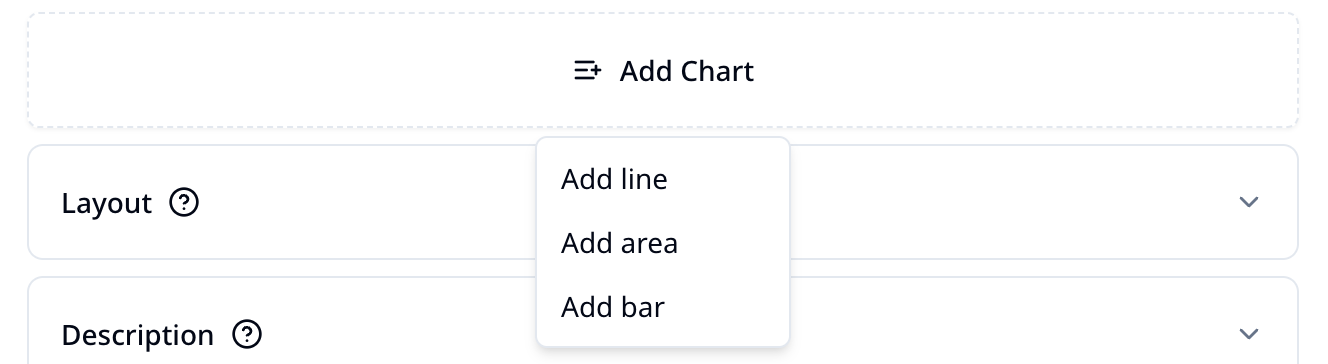Click the Add Chart list-plus icon
Viewport: 1328px width, 364px height.
tap(587, 71)
